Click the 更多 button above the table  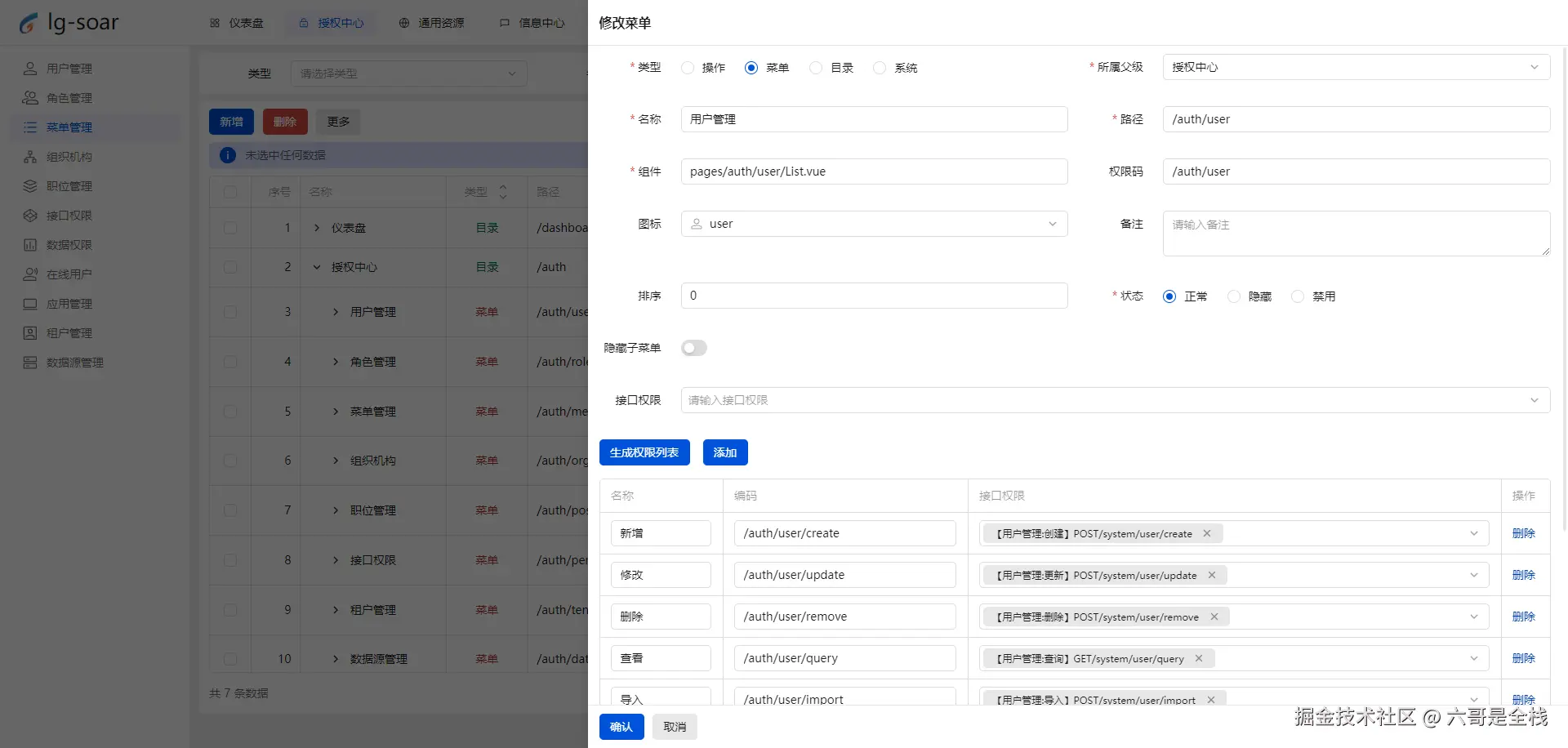[x=339, y=122]
